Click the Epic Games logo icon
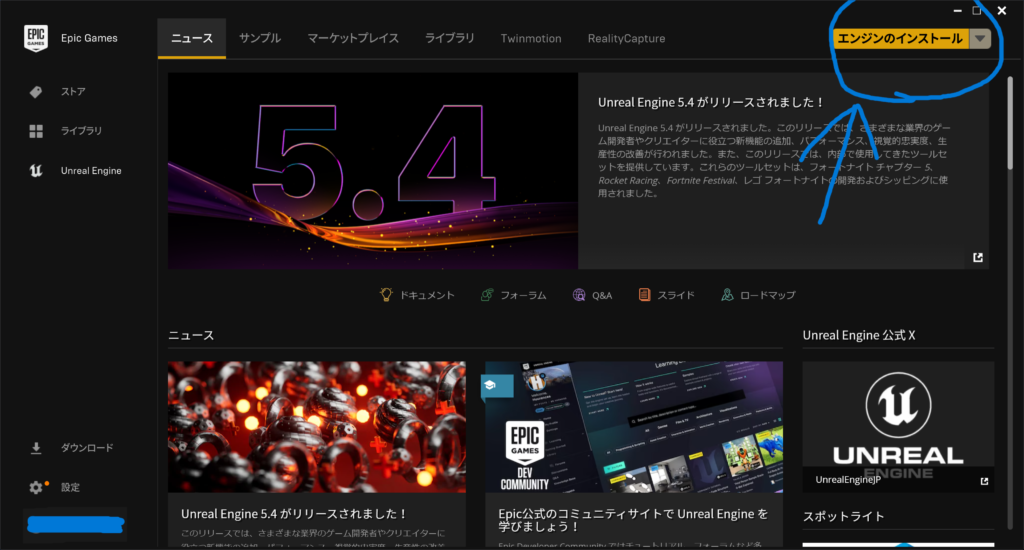The height and width of the screenshot is (550, 1024). pos(37,38)
